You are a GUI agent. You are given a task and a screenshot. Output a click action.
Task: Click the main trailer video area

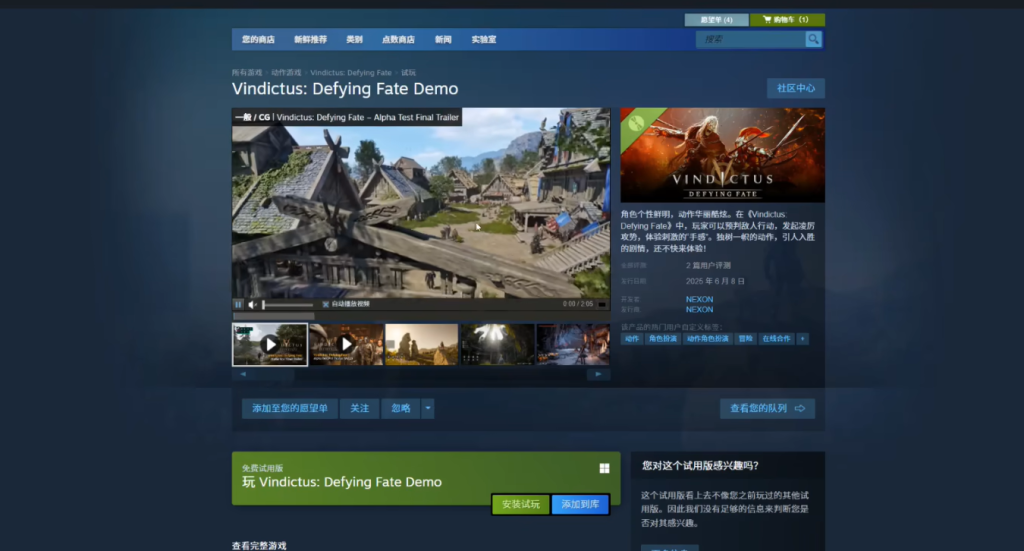click(421, 203)
